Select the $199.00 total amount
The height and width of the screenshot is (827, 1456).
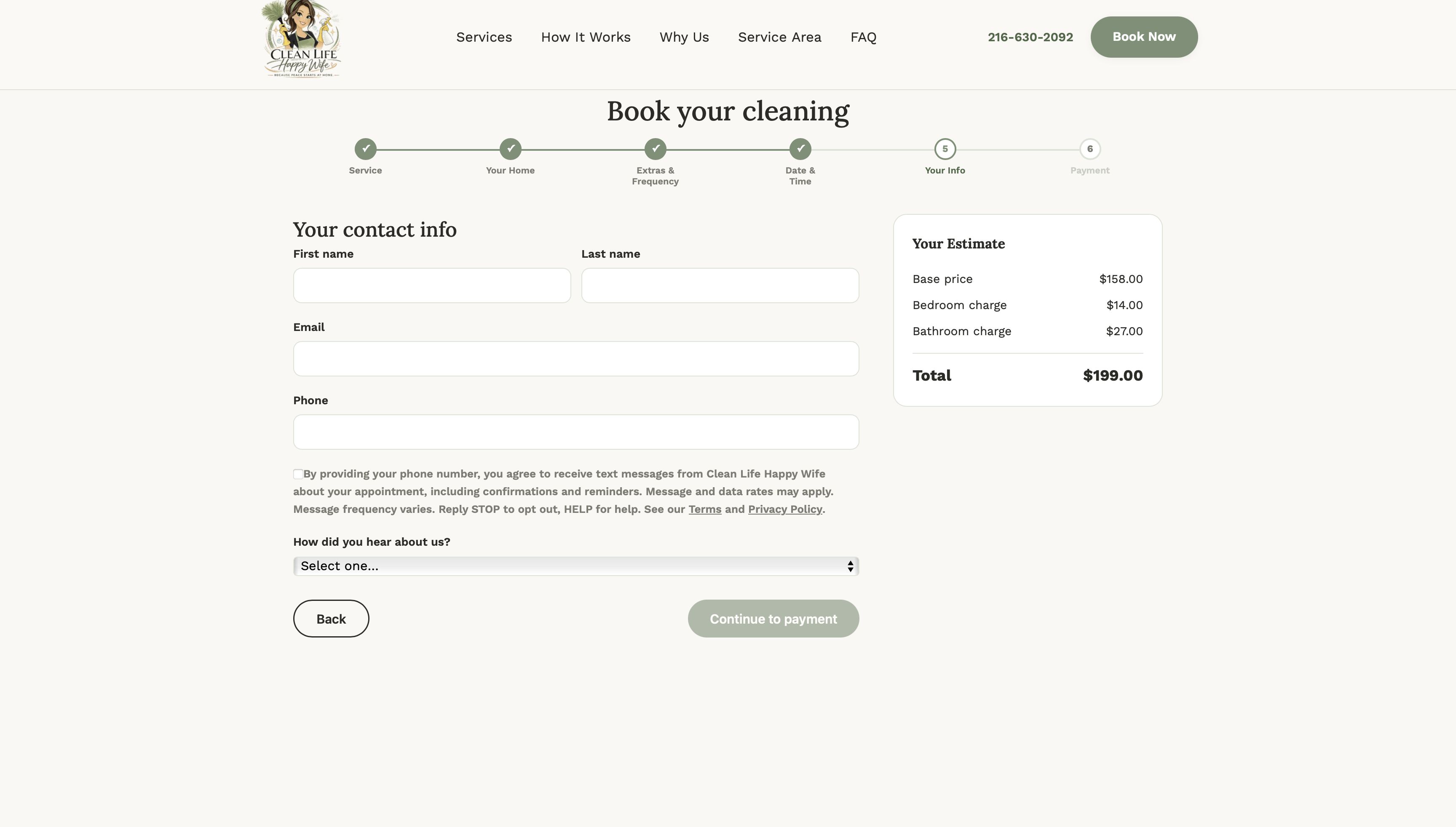(x=1113, y=376)
